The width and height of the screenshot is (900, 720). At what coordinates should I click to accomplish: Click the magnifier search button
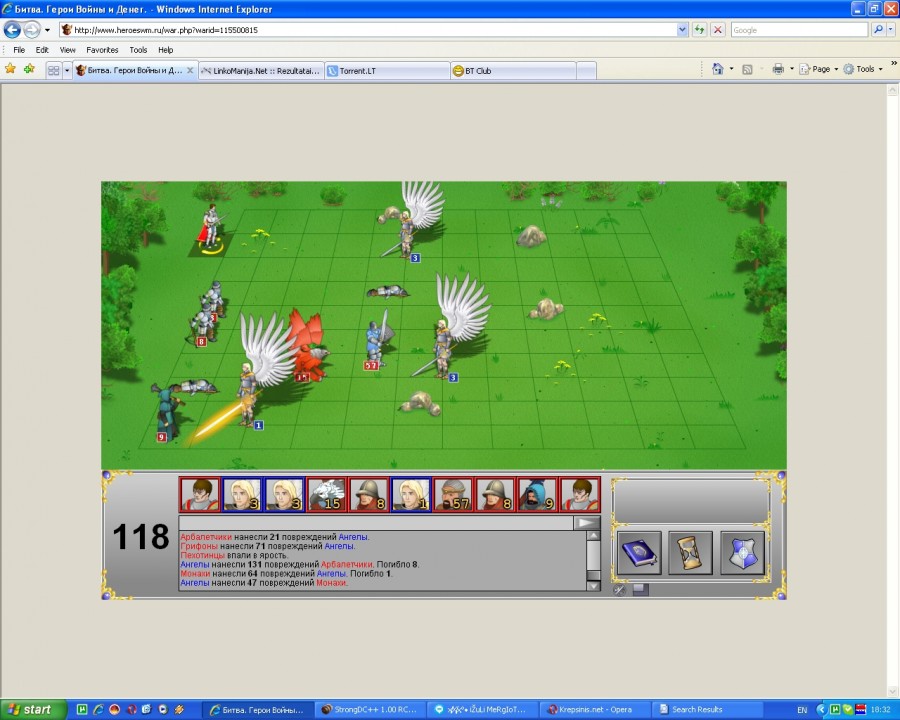tap(878, 30)
